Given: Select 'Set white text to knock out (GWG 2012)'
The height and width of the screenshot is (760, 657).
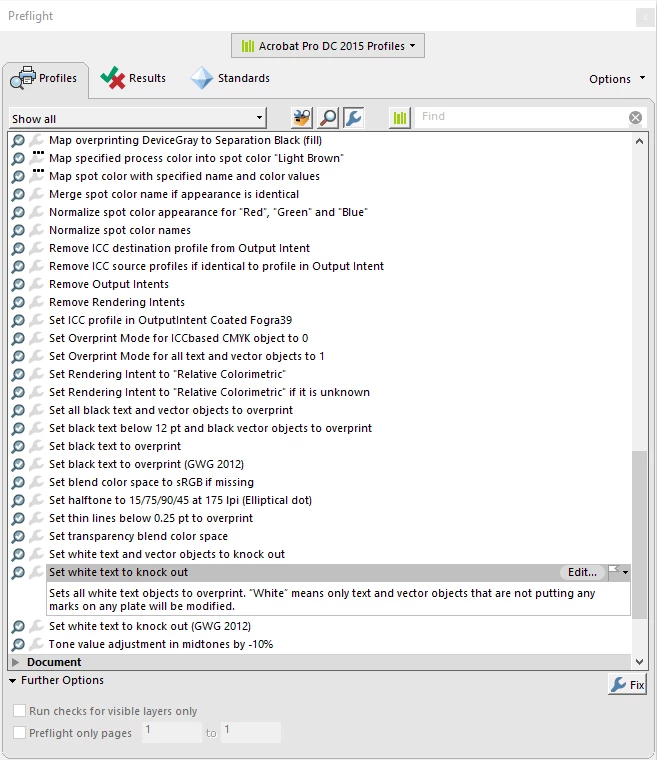Looking at the screenshot, I should (x=150, y=626).
